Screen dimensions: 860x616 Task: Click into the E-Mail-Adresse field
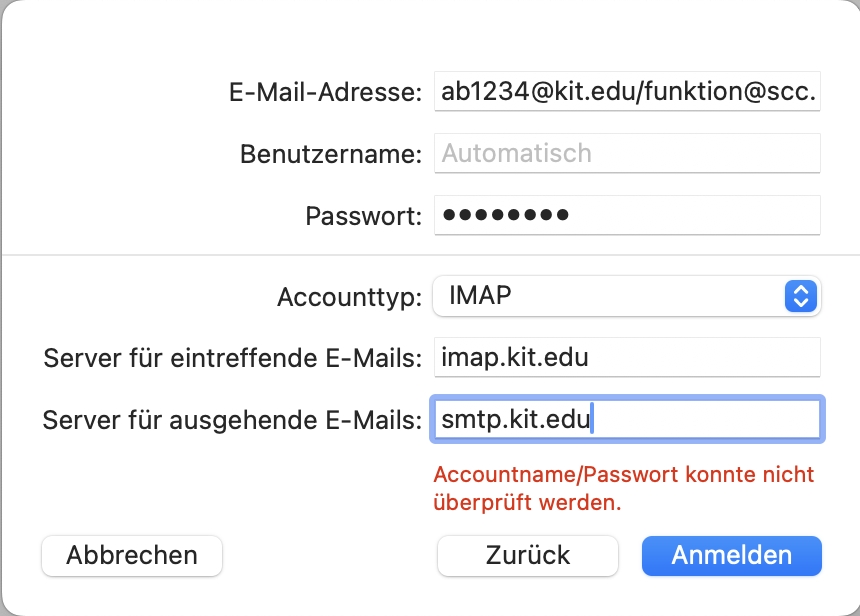click(627, 93)
